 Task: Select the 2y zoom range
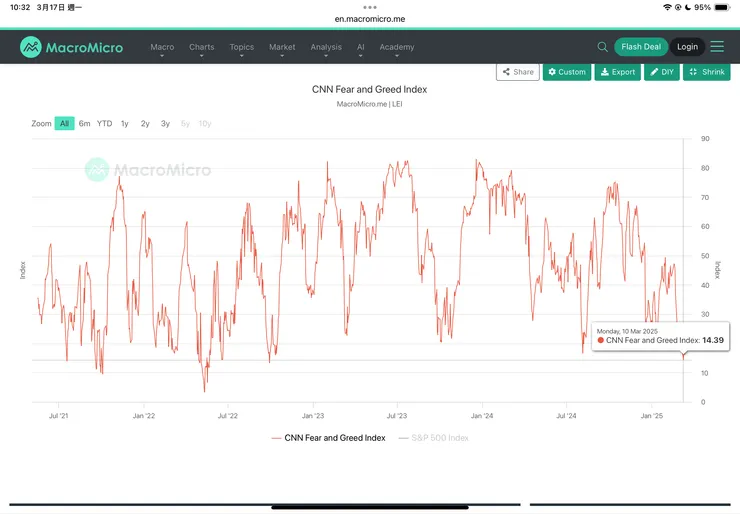(x=145, y=123)
